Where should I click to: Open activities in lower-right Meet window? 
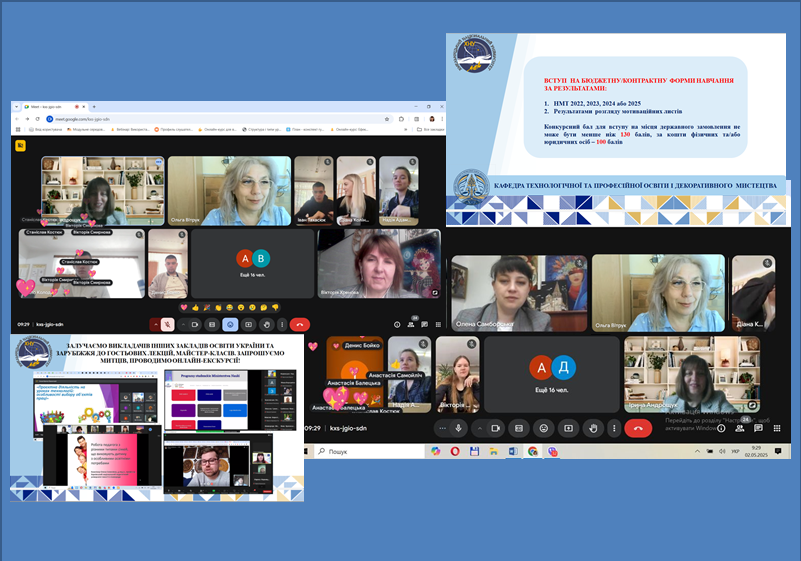coord(777,428)
